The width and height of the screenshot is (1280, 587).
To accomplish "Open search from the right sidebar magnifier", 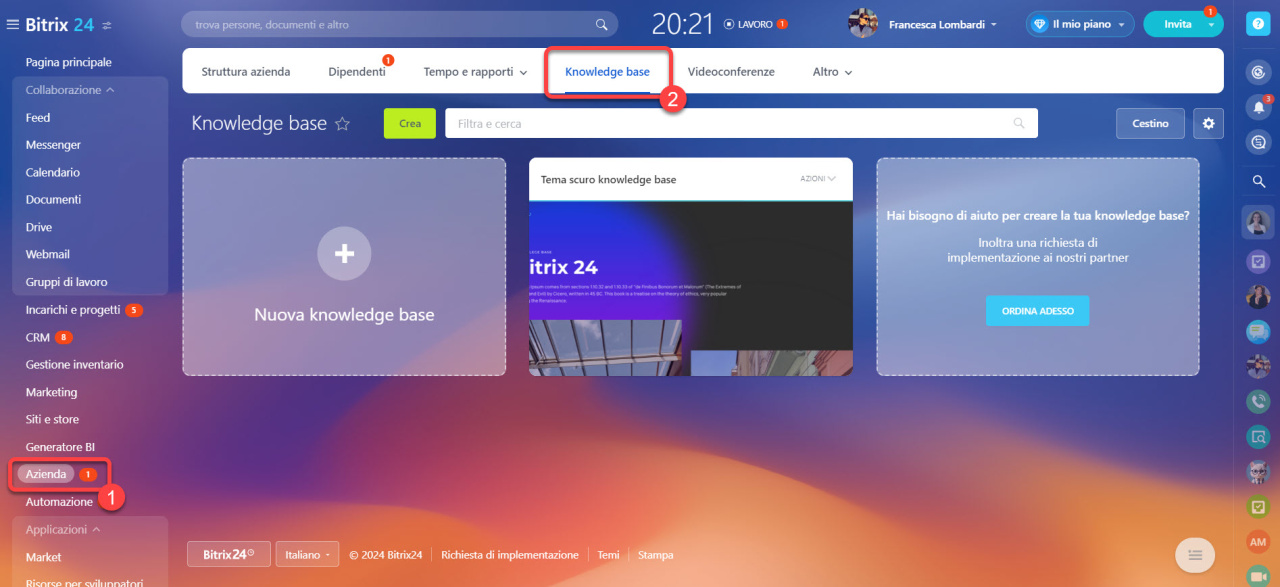I will [x=1258, y=181].
